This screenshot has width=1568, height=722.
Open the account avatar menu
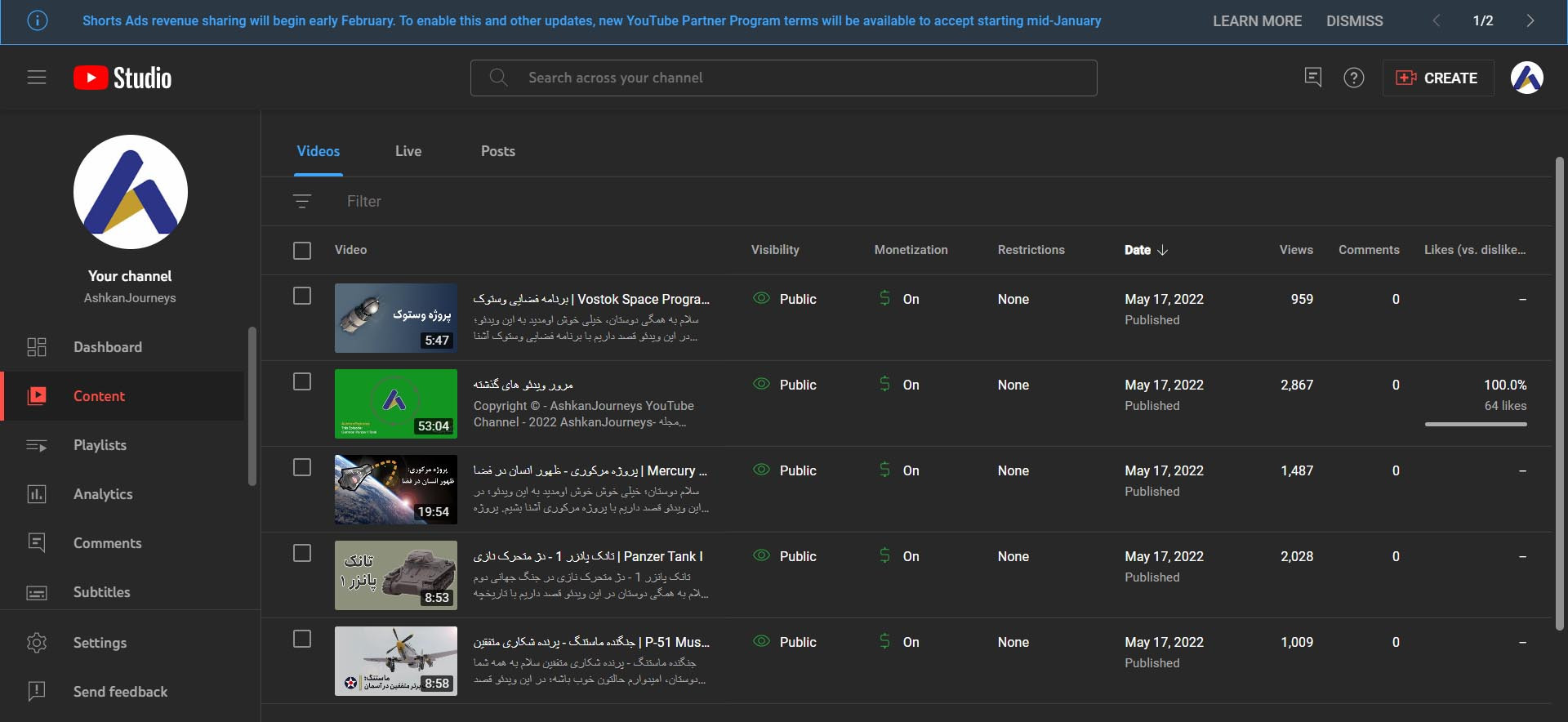click(1527, 78)
